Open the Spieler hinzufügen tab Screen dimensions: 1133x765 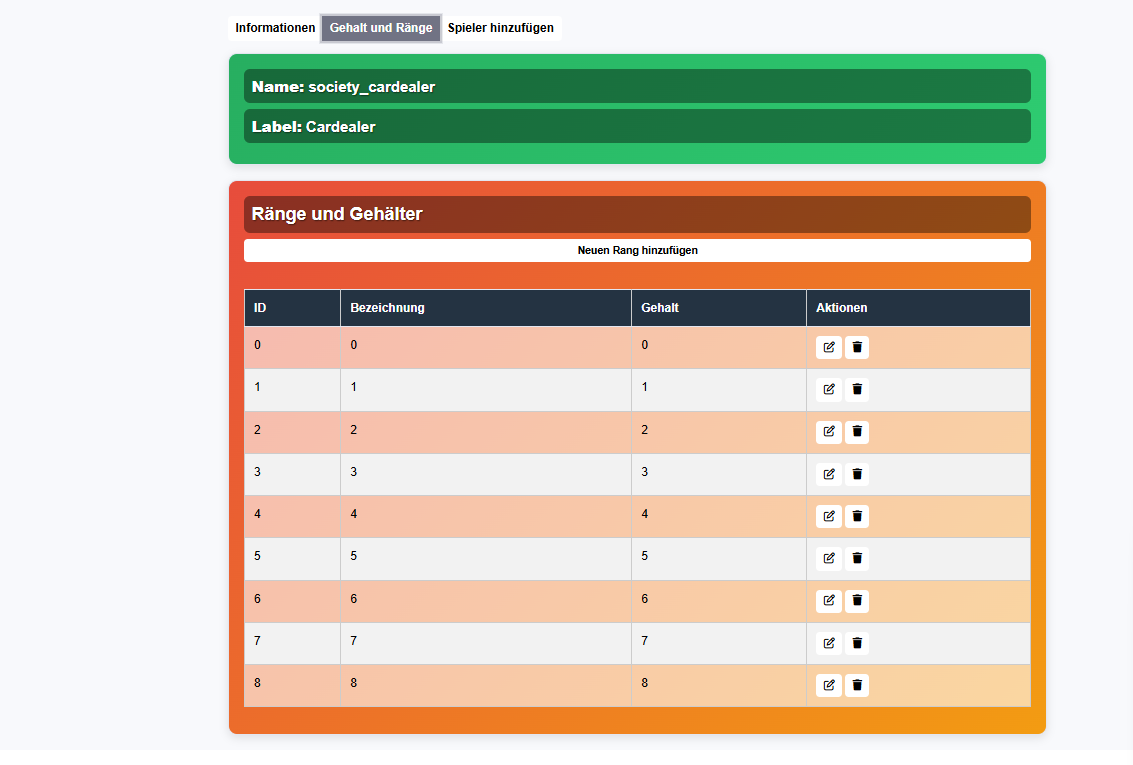tap(501, 28)
